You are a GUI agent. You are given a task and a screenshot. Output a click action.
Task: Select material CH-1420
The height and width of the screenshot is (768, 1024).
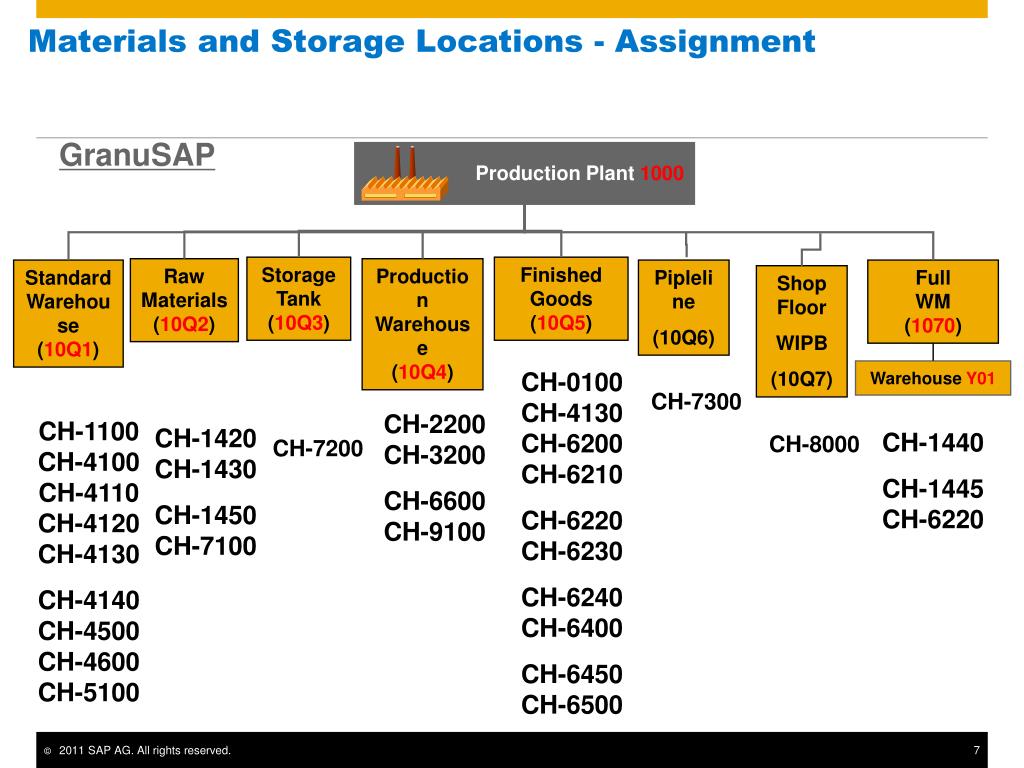pyautogui.click(x=206, y=438)
